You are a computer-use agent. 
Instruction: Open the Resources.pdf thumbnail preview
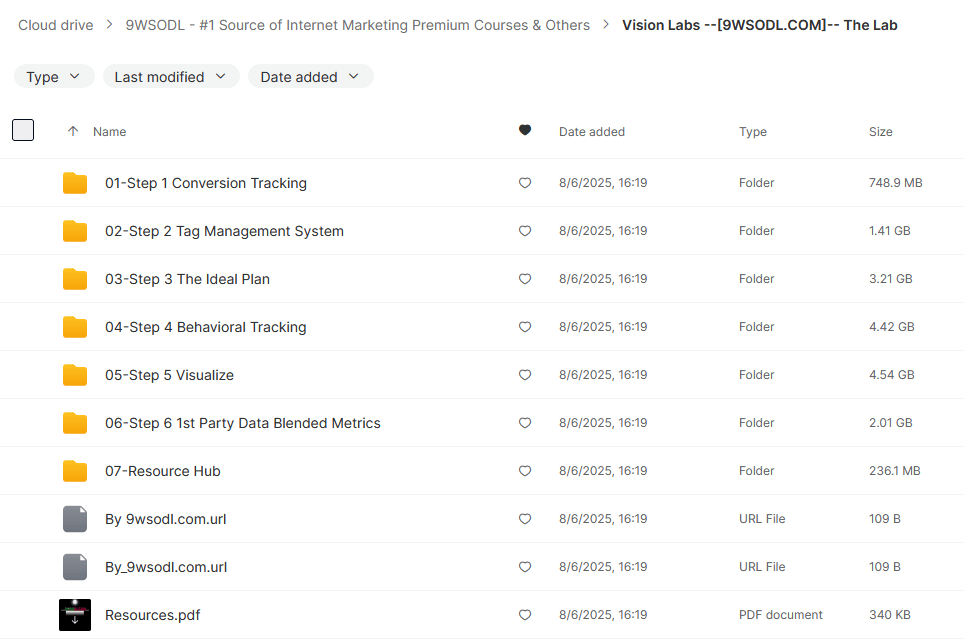75,615
